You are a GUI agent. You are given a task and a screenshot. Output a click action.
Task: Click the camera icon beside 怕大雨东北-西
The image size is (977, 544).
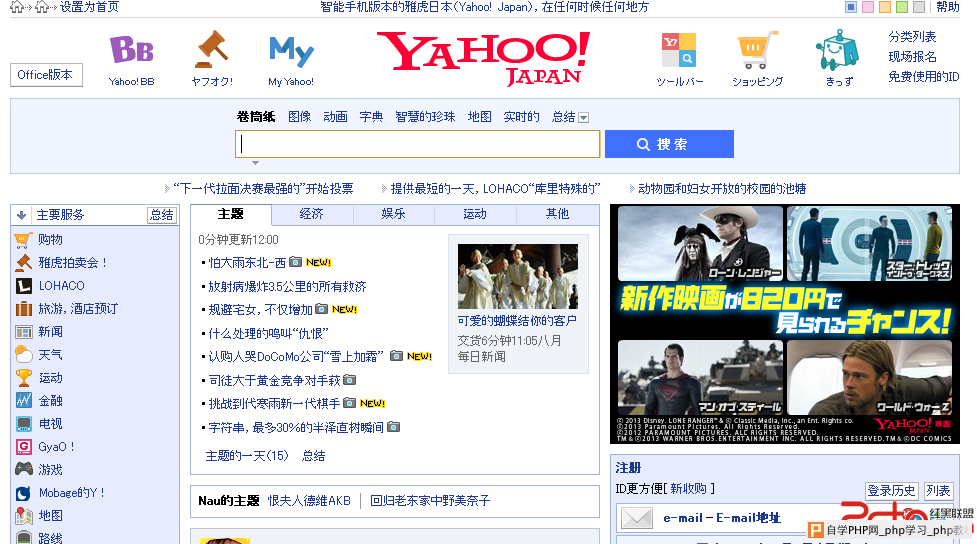click(295, 262)
